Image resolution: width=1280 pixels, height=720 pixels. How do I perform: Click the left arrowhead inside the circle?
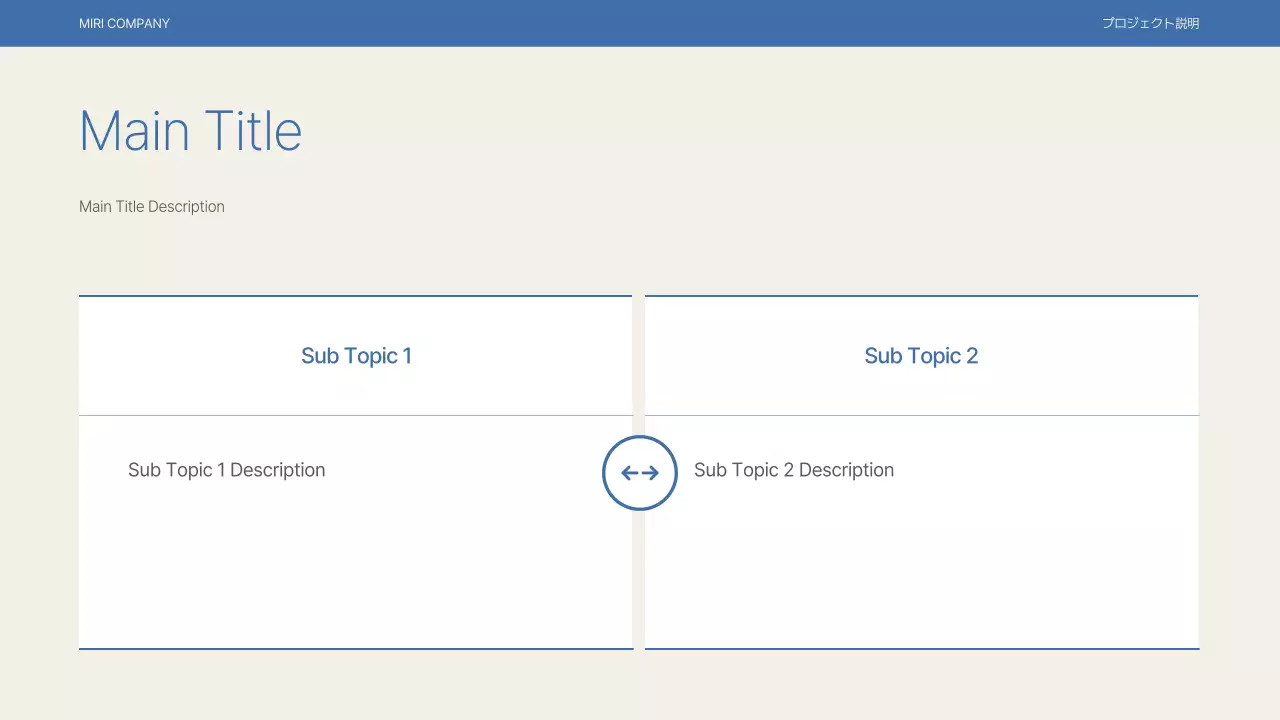627,473
